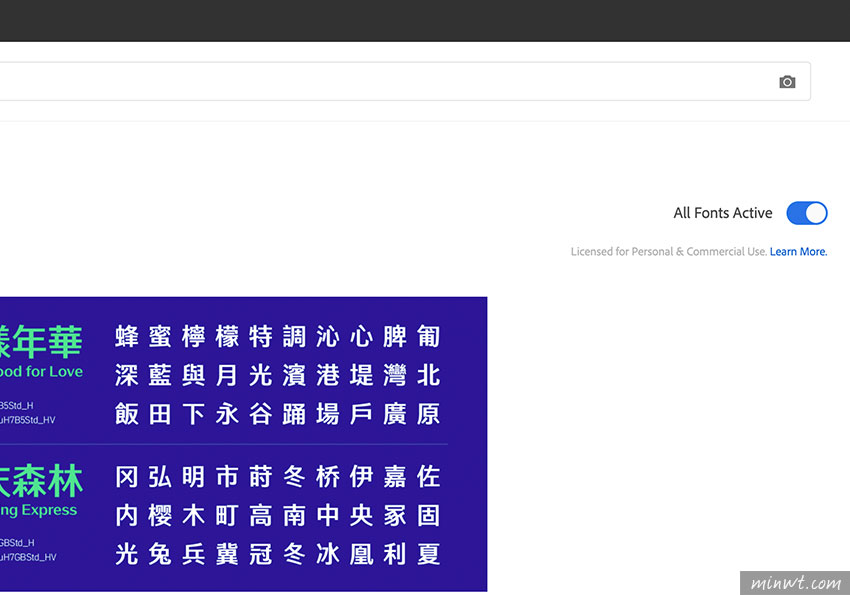Click inside the font search field

coord(380,82)
